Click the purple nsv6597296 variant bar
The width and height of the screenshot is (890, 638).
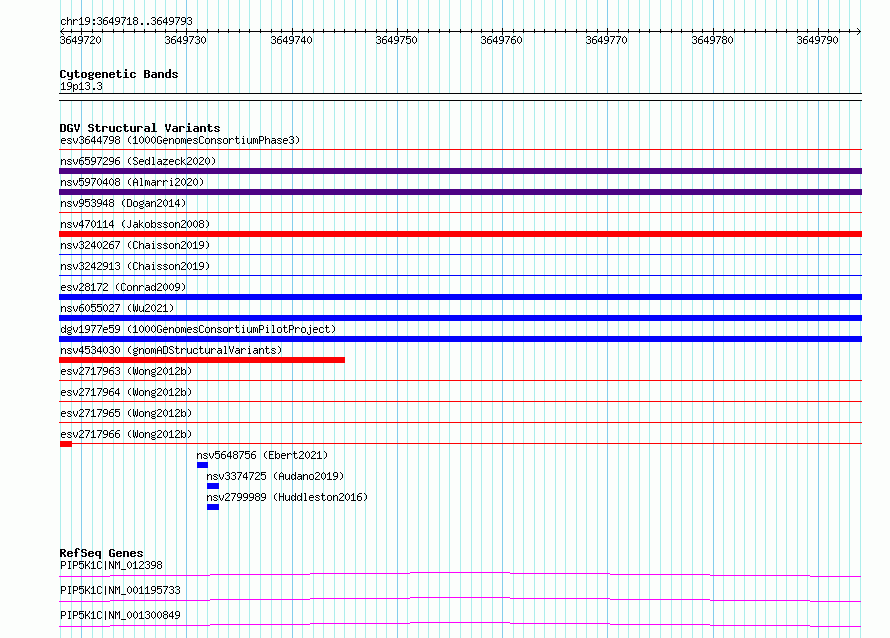tap(460, 171)
